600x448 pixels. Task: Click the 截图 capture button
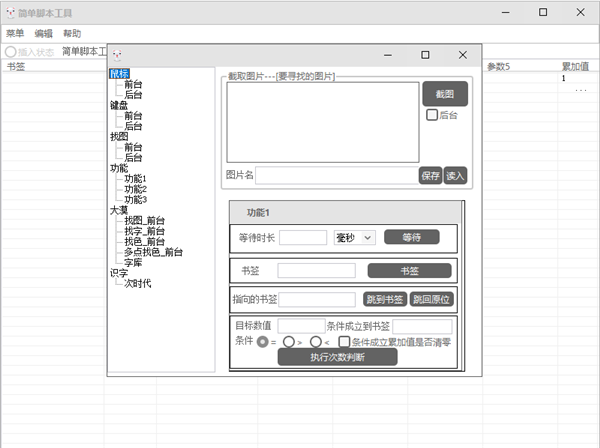(444, 95)
